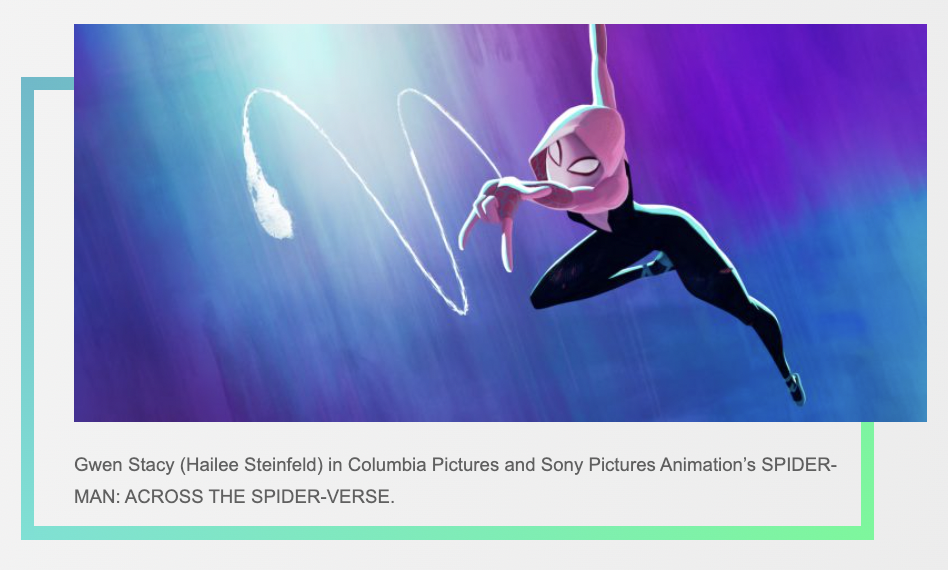
Task: Click "Sony Pictures Animation's" in the caption
Action: tap(648, 465)
